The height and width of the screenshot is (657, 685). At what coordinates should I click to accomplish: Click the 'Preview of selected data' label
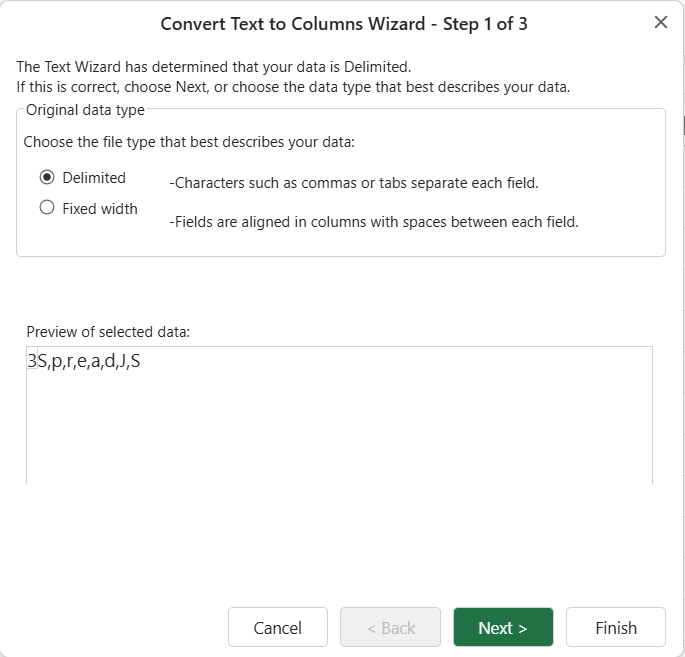click(x=108, y=332)
